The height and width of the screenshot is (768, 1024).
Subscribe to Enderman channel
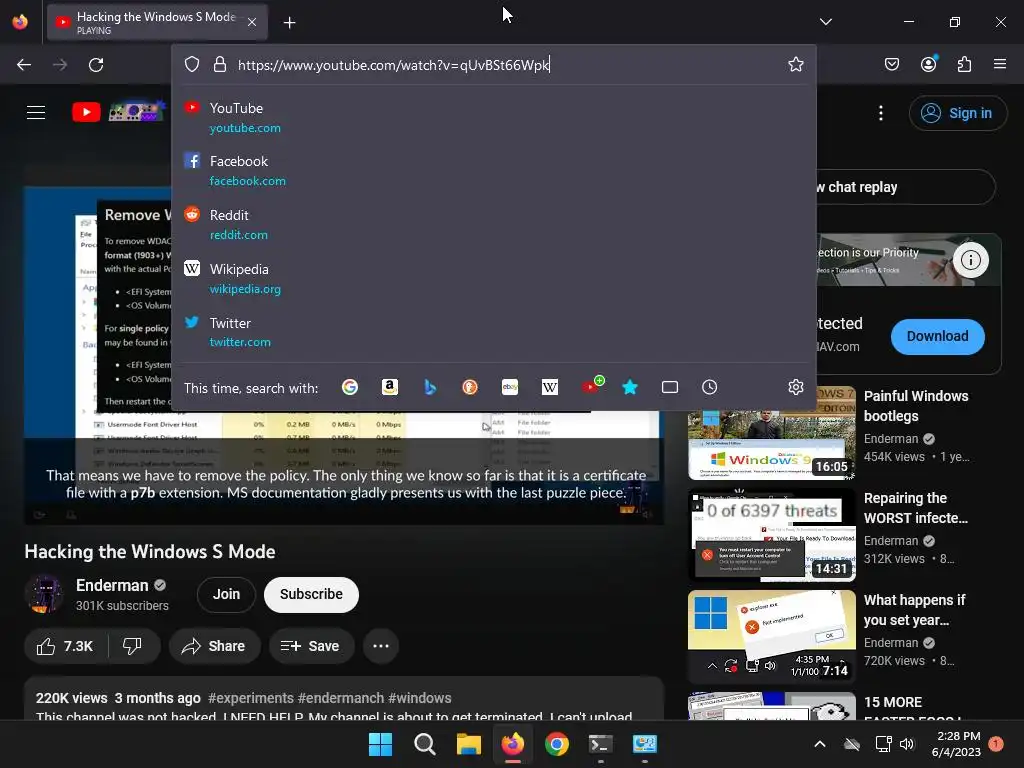coord(311,594)
